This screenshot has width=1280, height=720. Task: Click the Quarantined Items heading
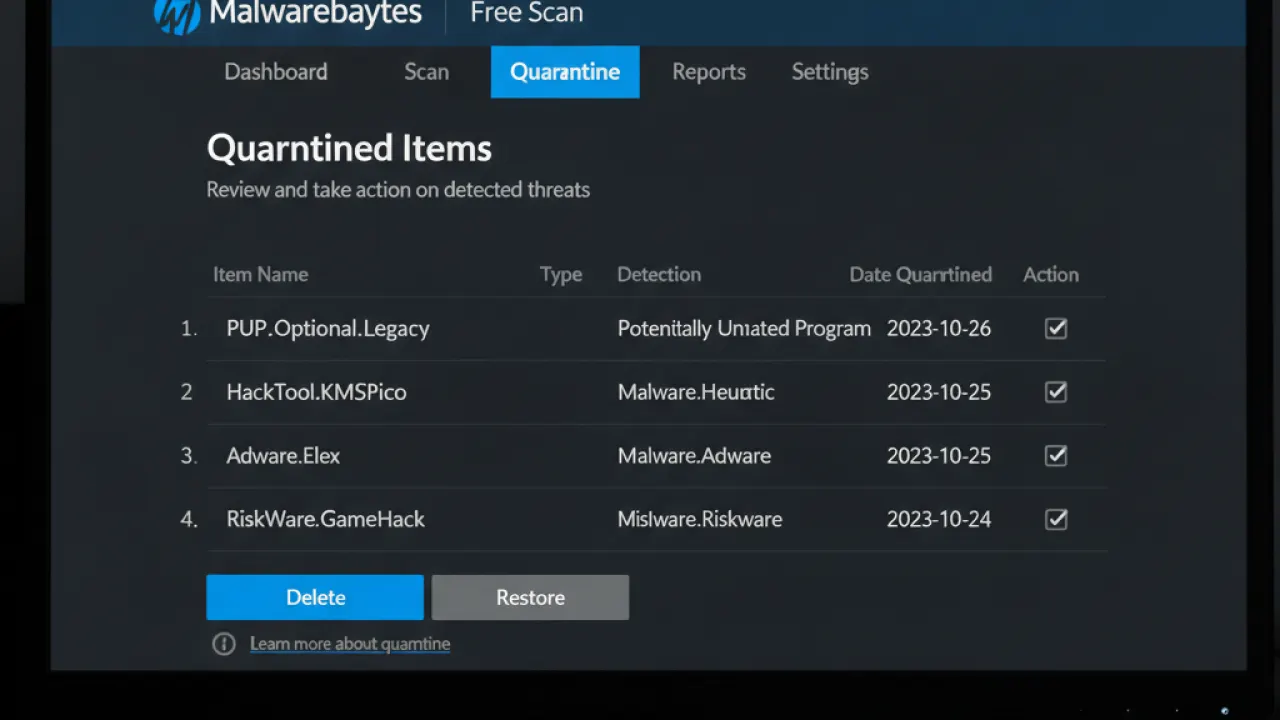(x=349, y=148)
